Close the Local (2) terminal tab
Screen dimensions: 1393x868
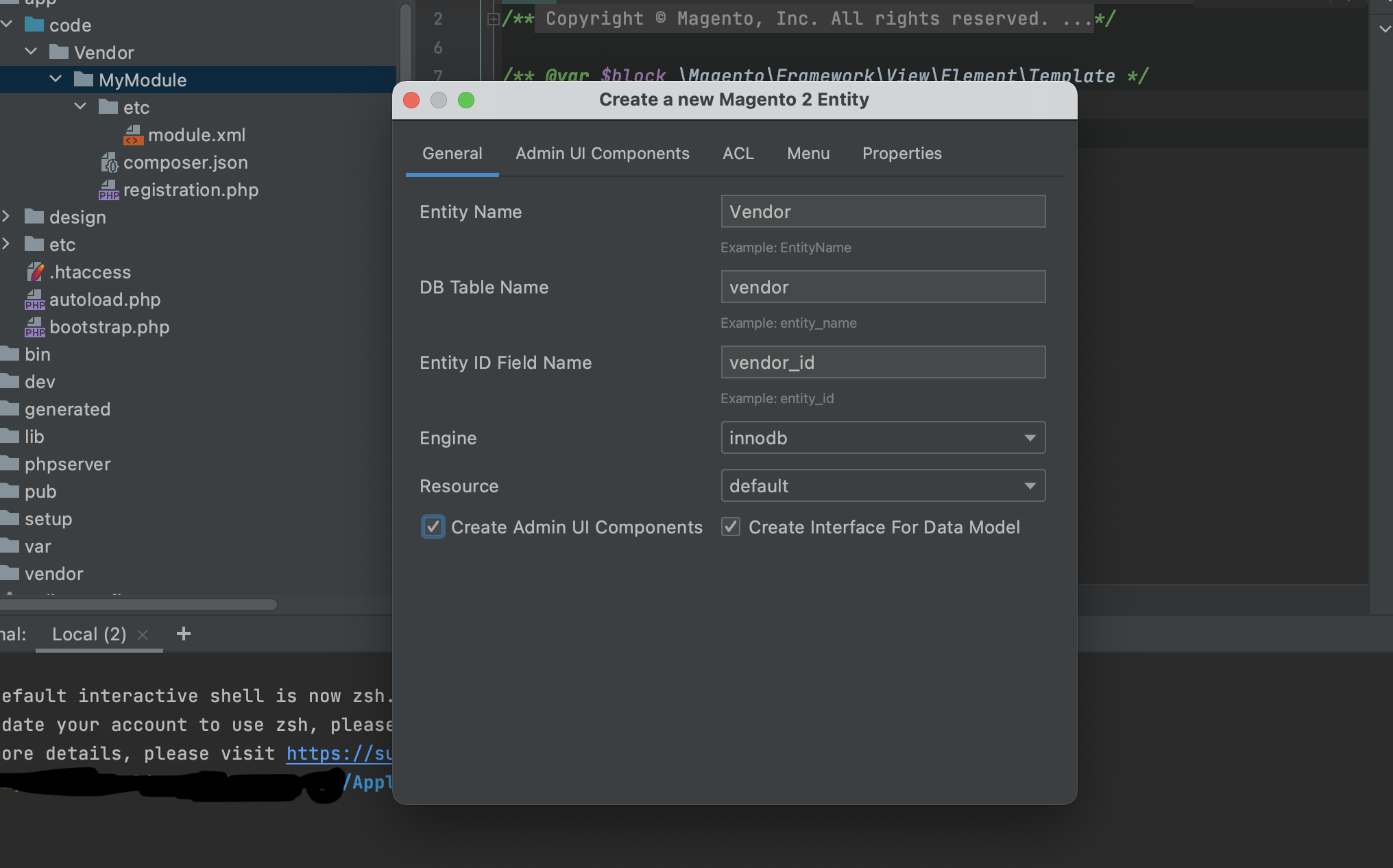coord(143,635)
